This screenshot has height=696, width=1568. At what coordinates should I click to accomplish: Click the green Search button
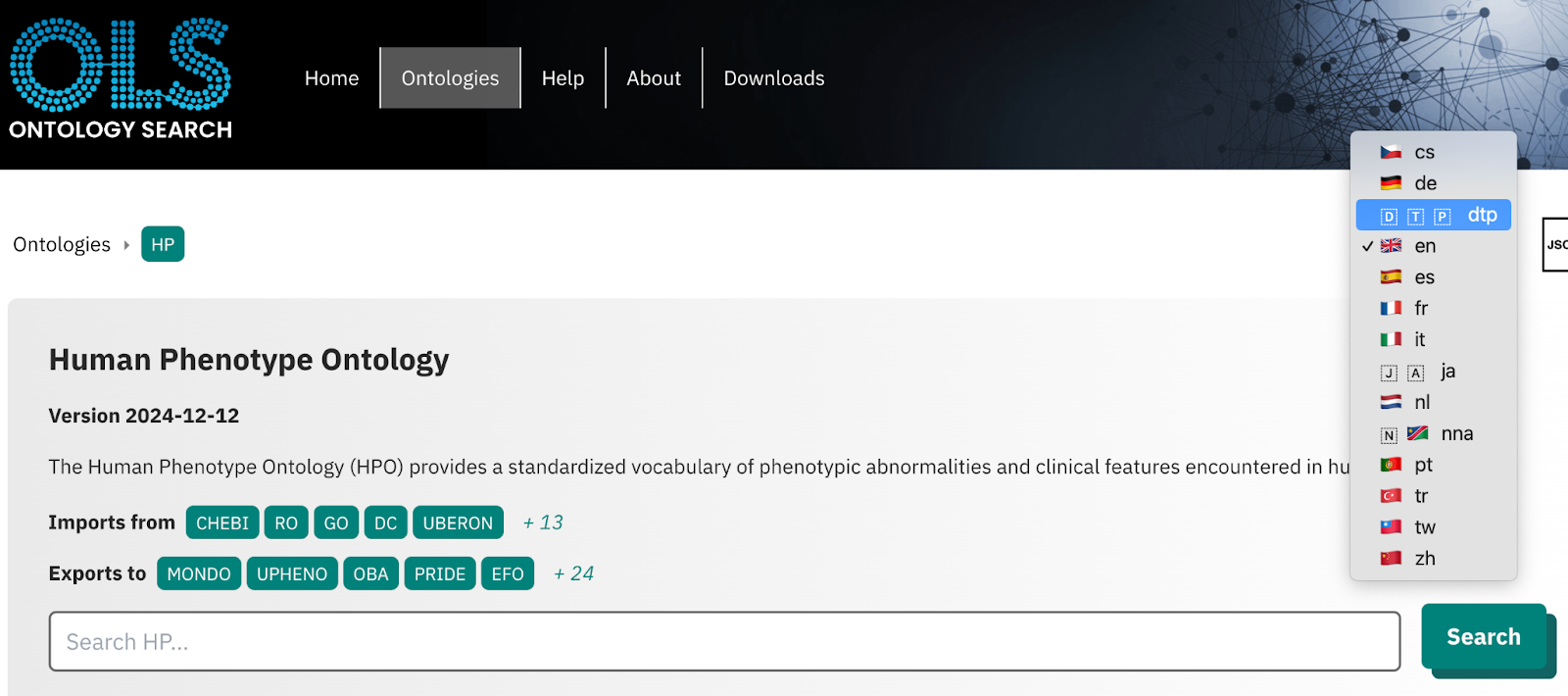[x=1484, y=637]
